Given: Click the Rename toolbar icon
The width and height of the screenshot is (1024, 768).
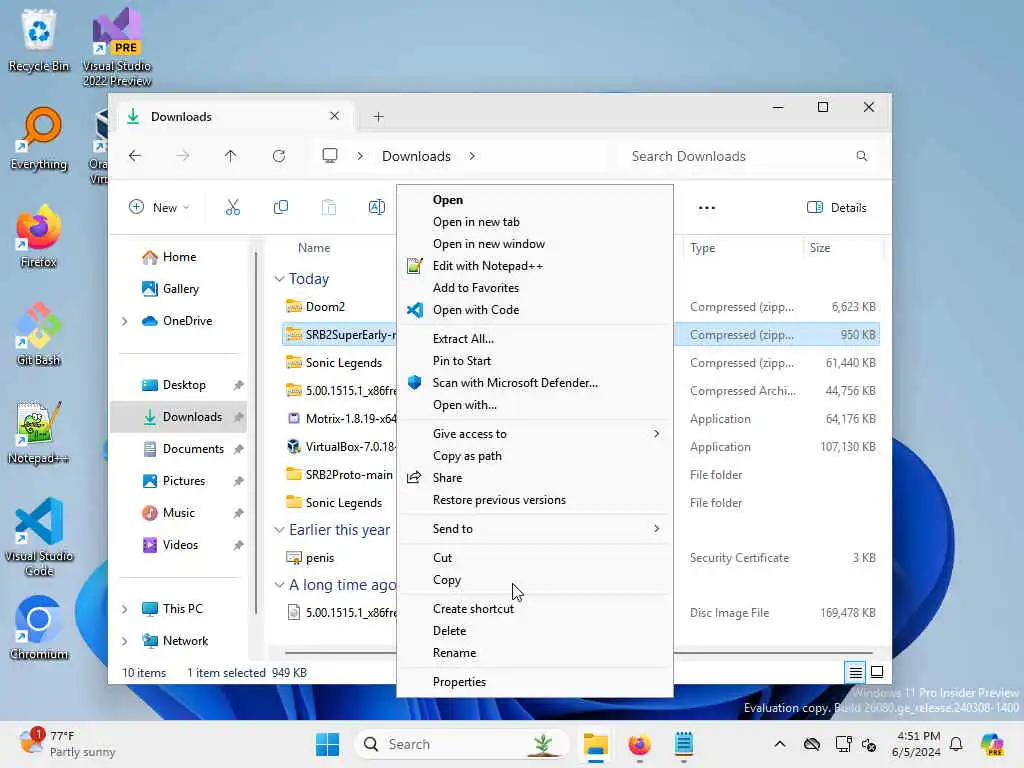Looking at the screenshot, I should click(377, 208).
